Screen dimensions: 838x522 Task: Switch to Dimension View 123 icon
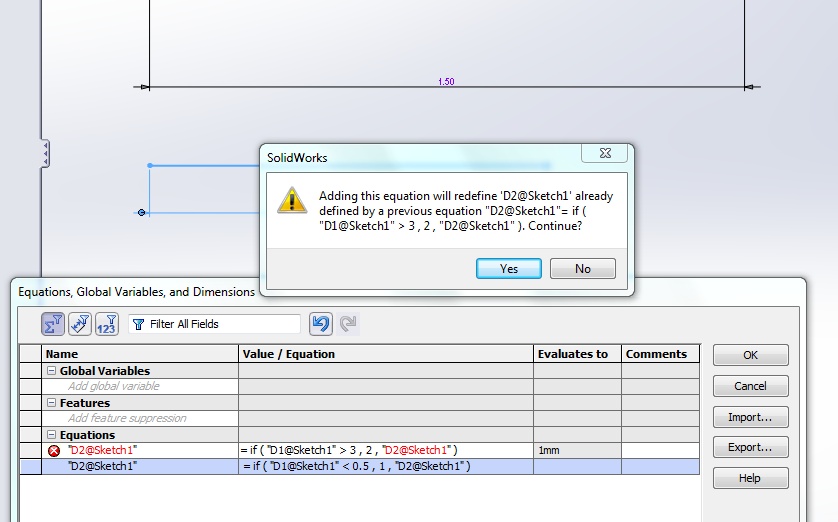click(x=106, y=324)
